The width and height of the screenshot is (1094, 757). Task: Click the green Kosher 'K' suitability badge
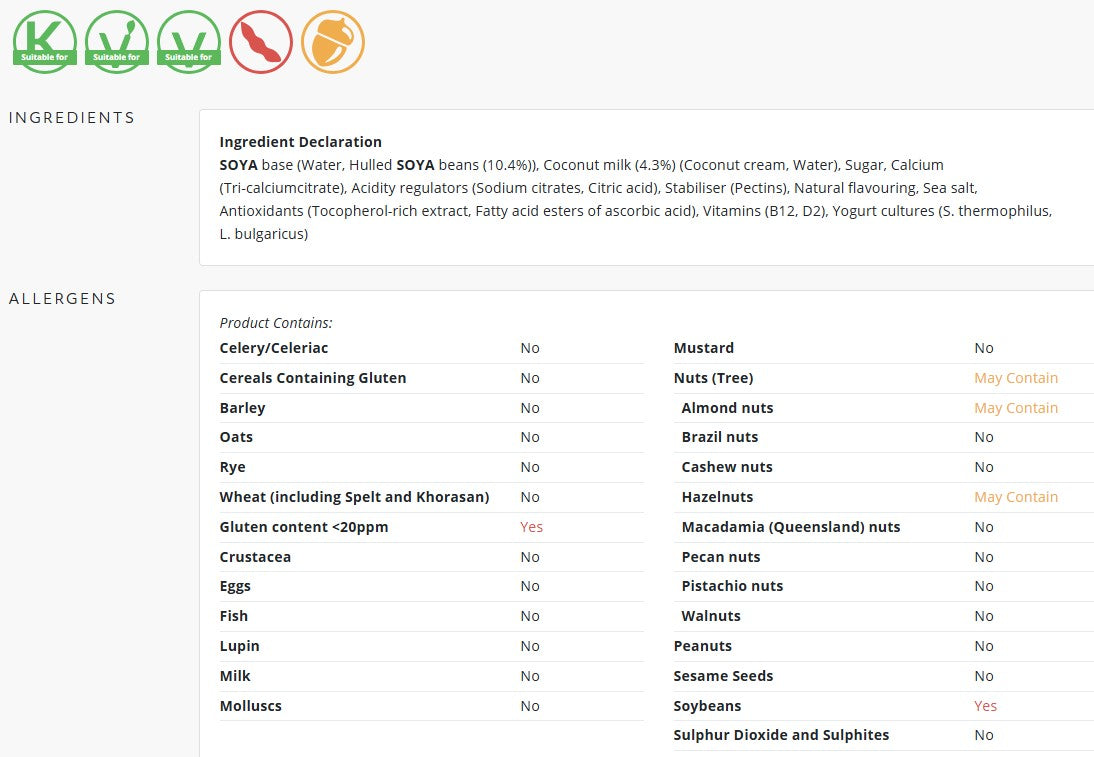[x=45, y=42]
